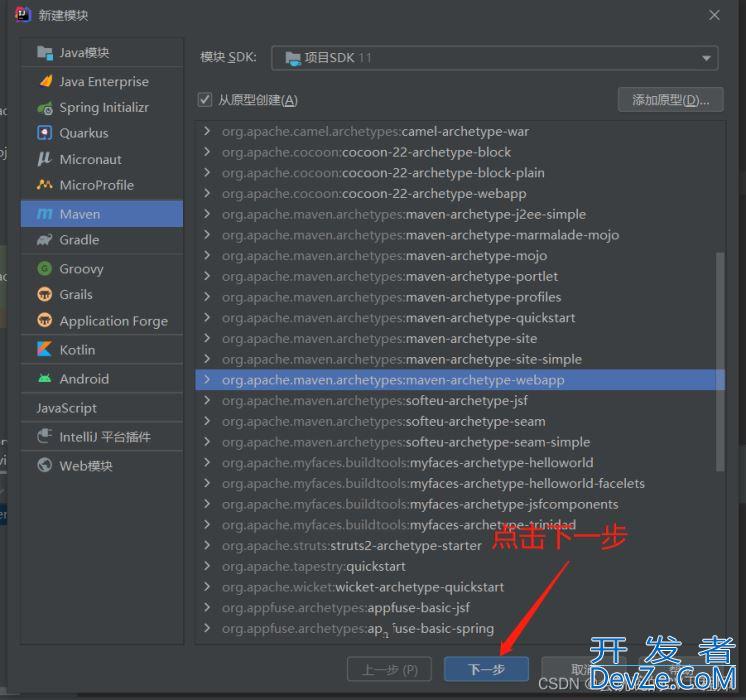Select maven-archetype-site row
746x700 pixels.
pyautogui.click(x=460, y=338)
